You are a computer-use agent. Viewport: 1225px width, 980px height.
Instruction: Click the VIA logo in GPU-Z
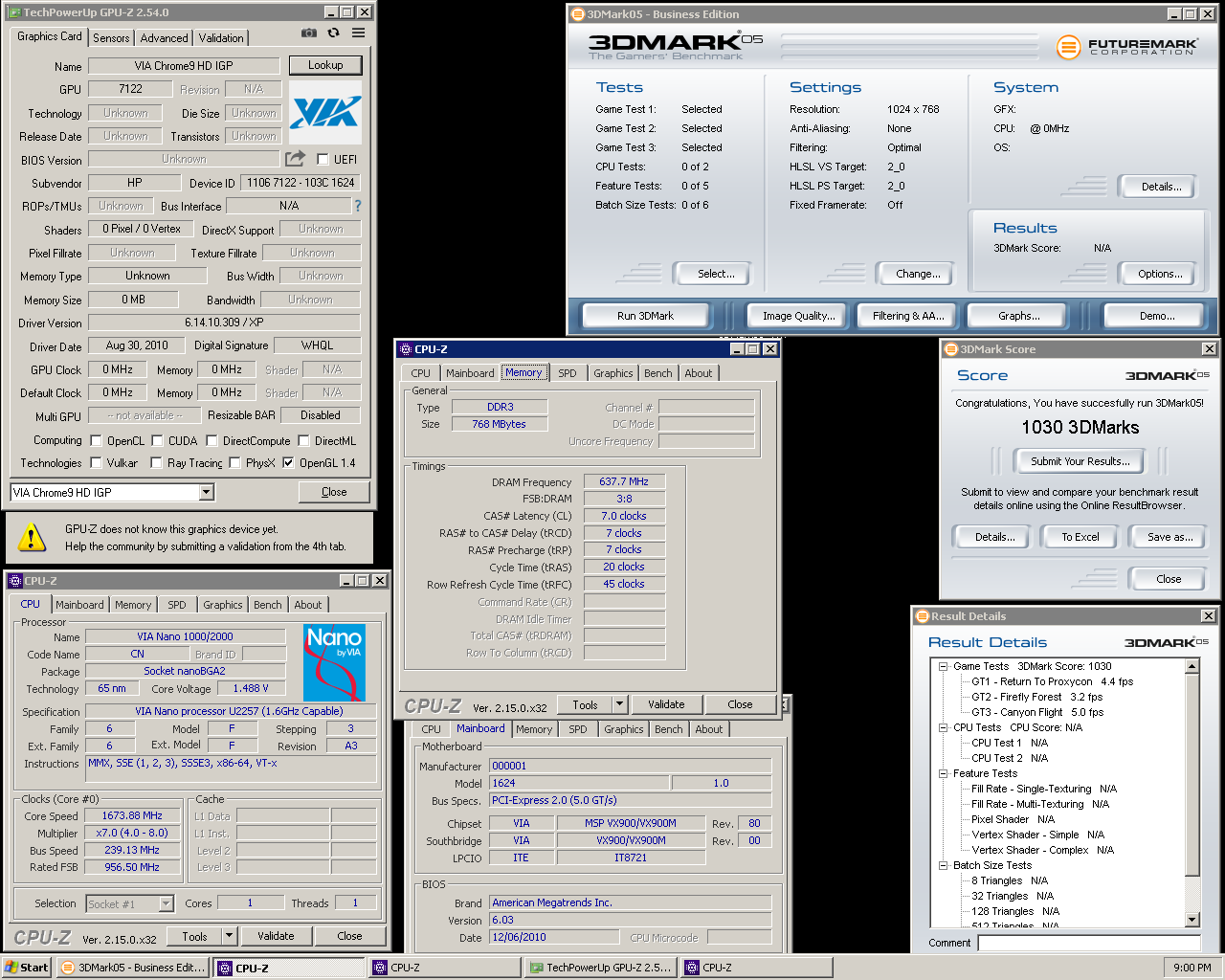[325, 113]
